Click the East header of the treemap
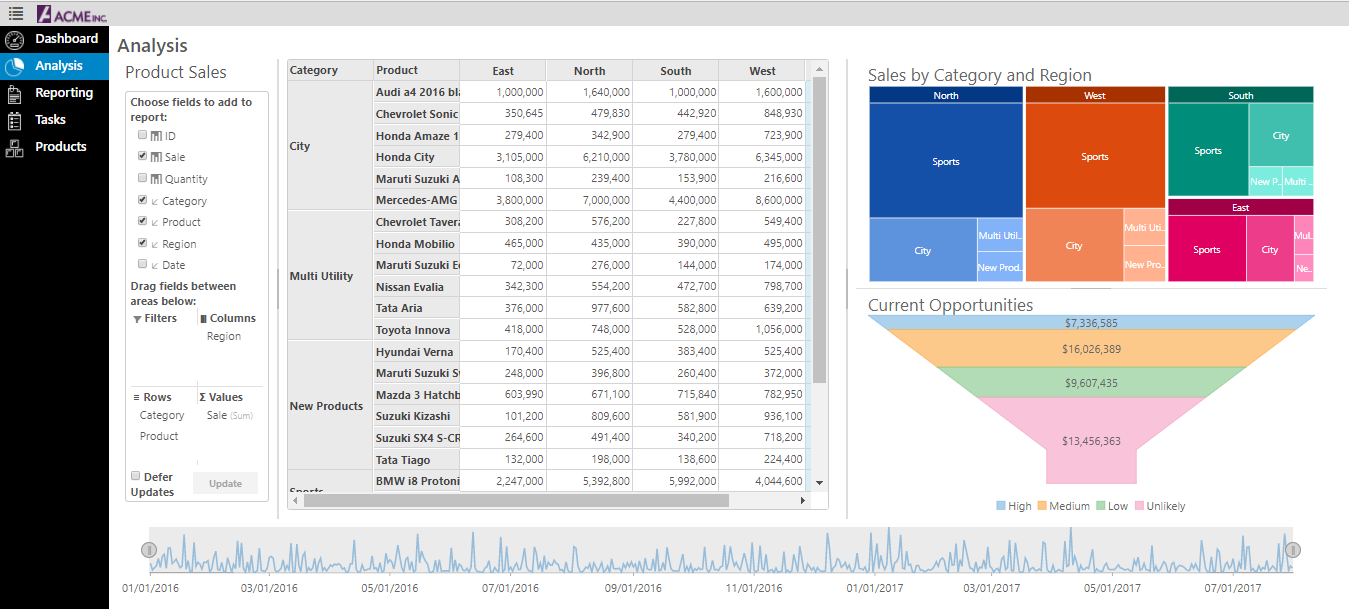The width and height of the screenshot is (1349, 609). [1241, 207]
